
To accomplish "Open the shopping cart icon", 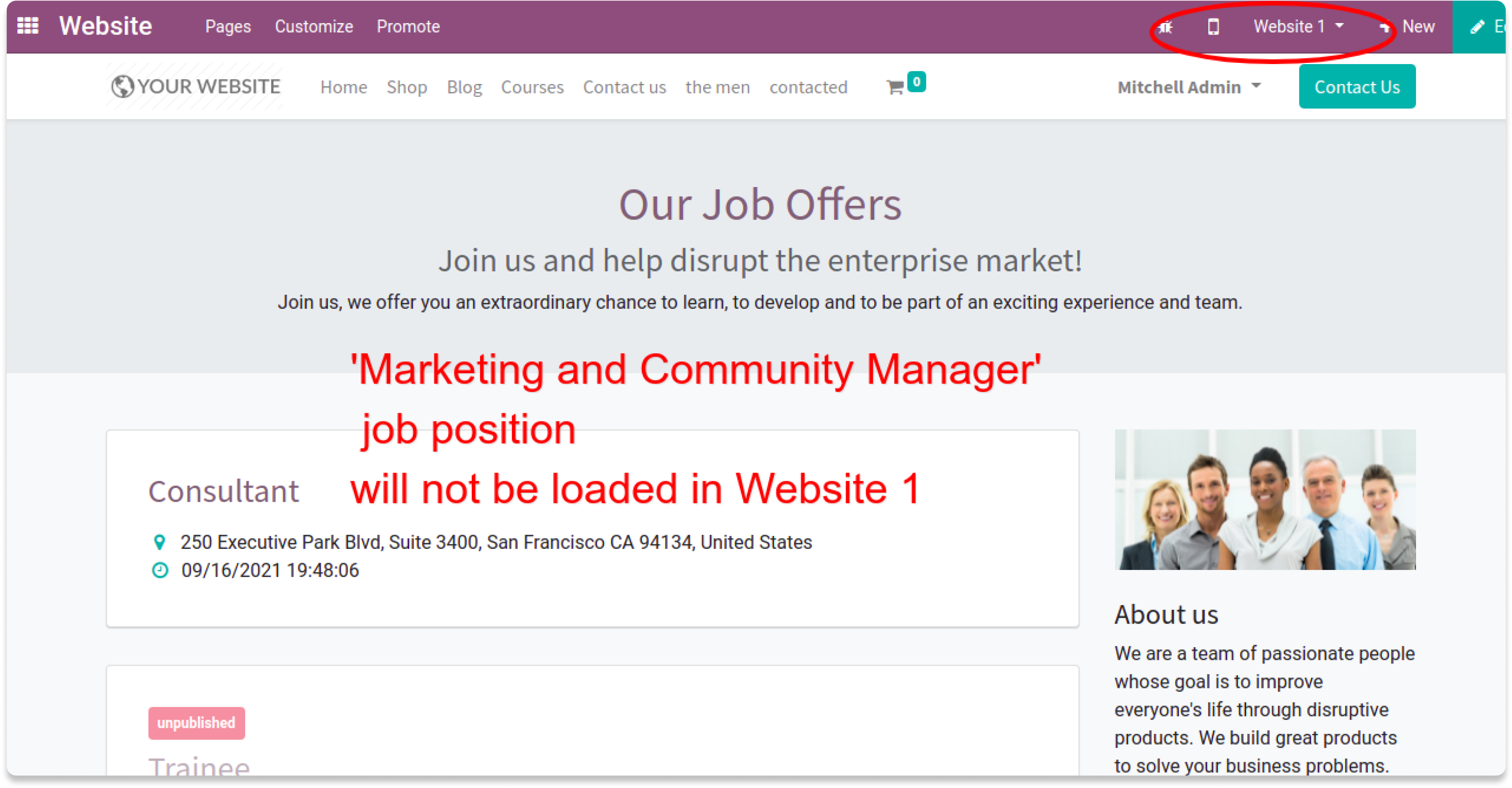I will (895, 88).
